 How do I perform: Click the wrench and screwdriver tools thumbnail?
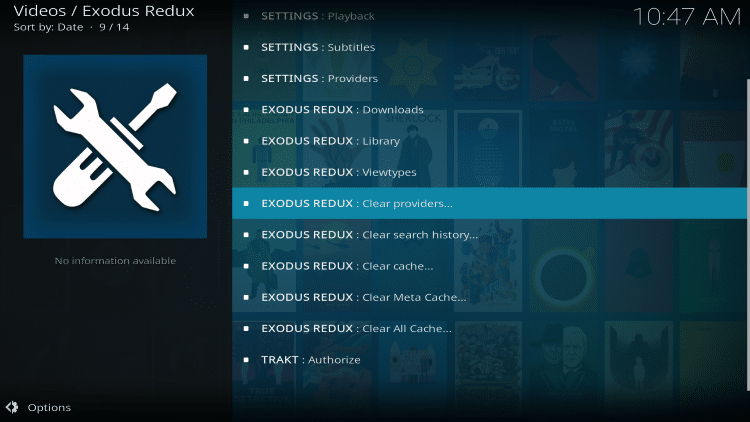point(115,146)
